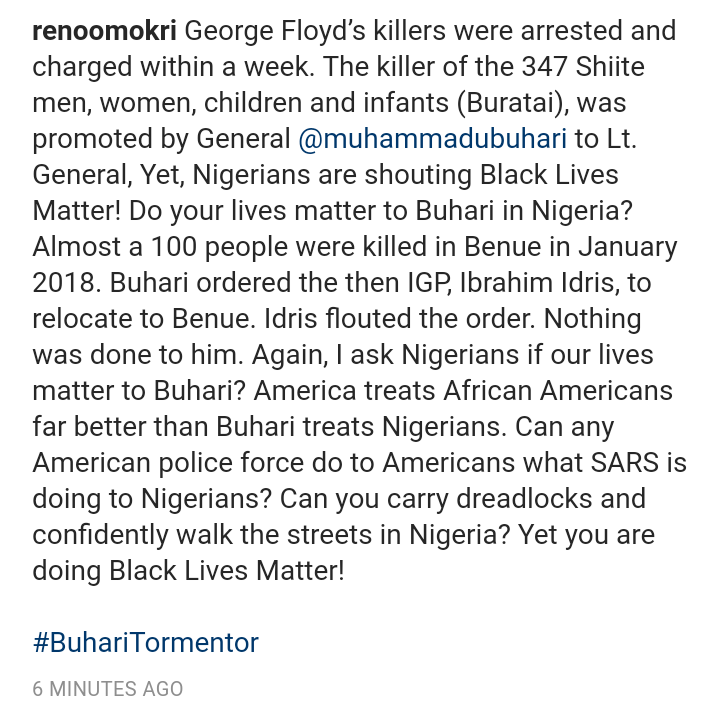The height and width of the screenshot is (703, 720).
Task: Open the #BuhariTormentor hashtag
Action: 146,641
